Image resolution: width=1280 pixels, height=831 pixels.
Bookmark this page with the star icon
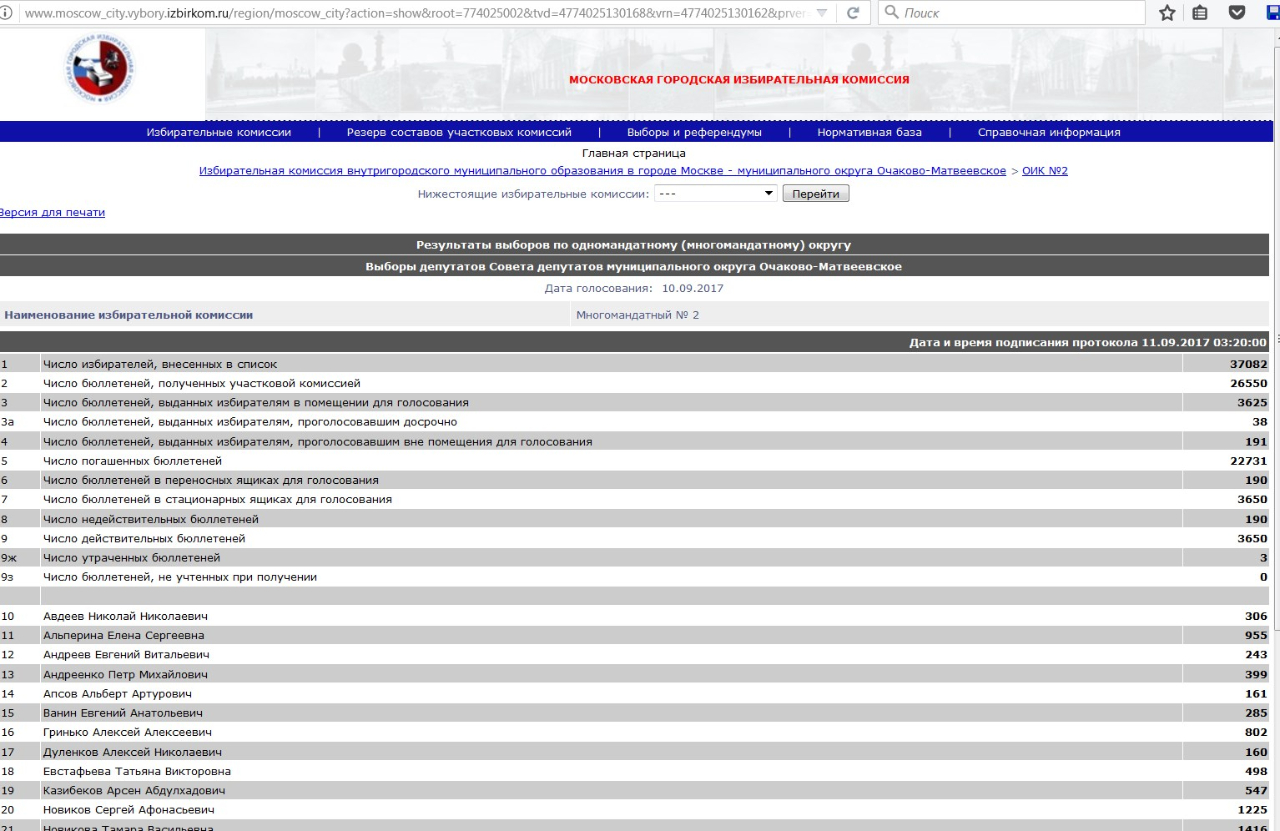coord(1167,13)
